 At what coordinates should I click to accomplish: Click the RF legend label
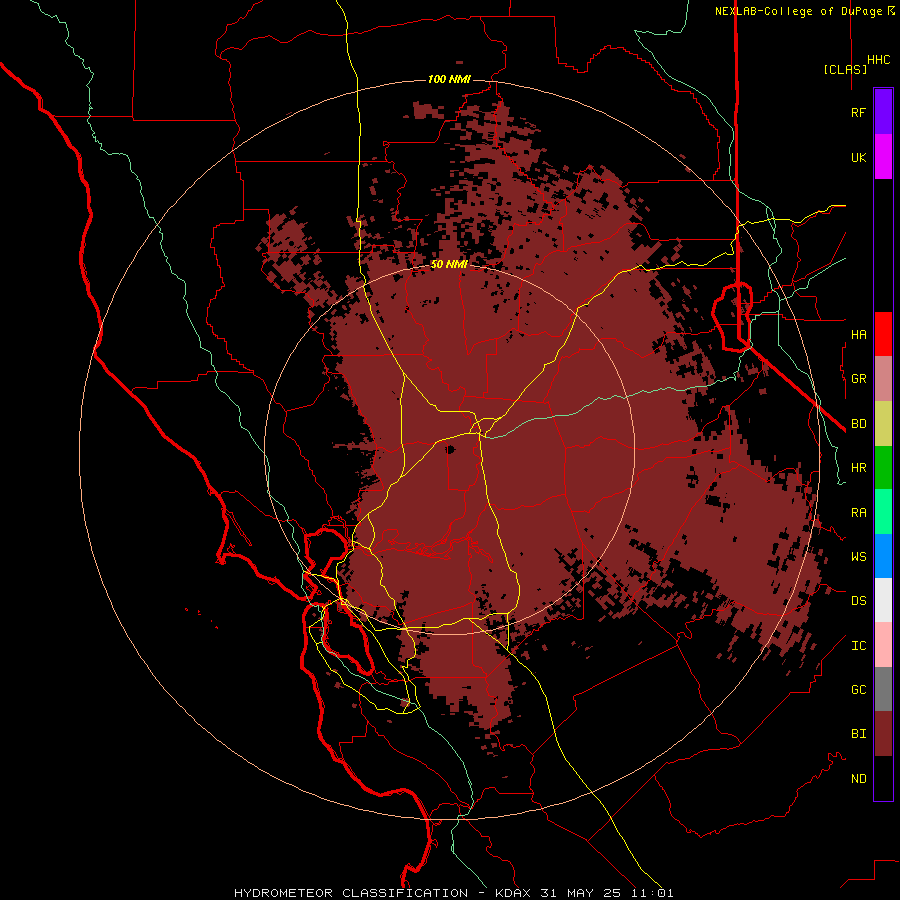(858, 112)
